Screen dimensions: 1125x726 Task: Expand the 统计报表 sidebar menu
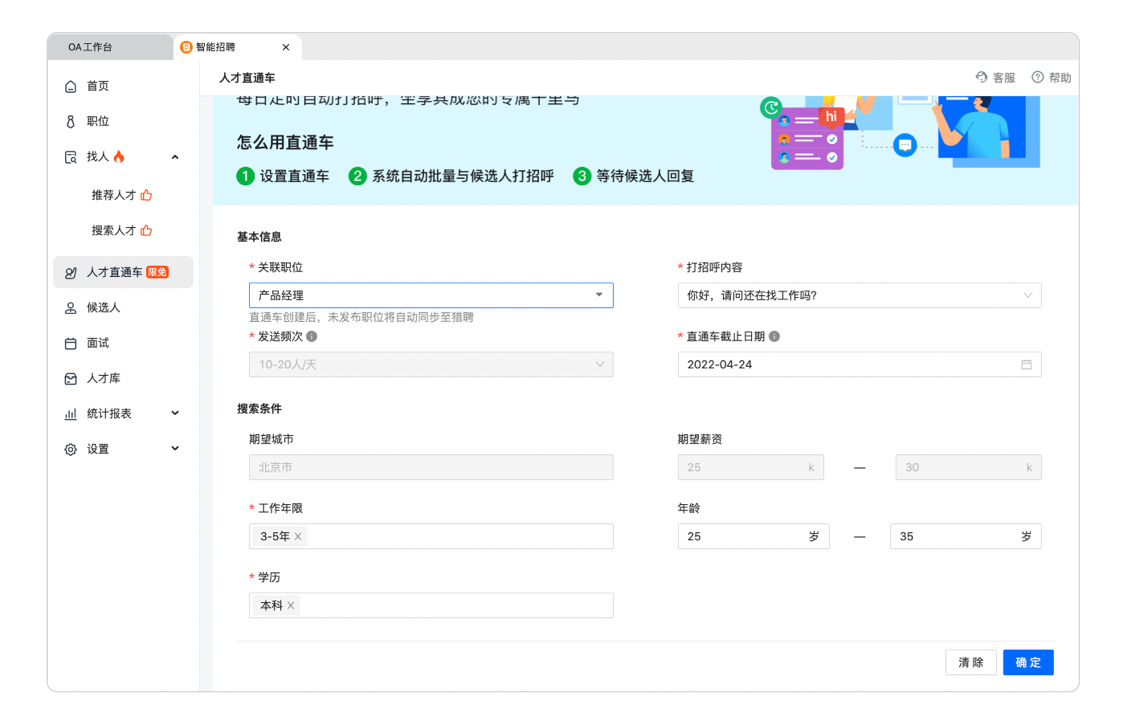pyautogui.click(x=175, y=413)
